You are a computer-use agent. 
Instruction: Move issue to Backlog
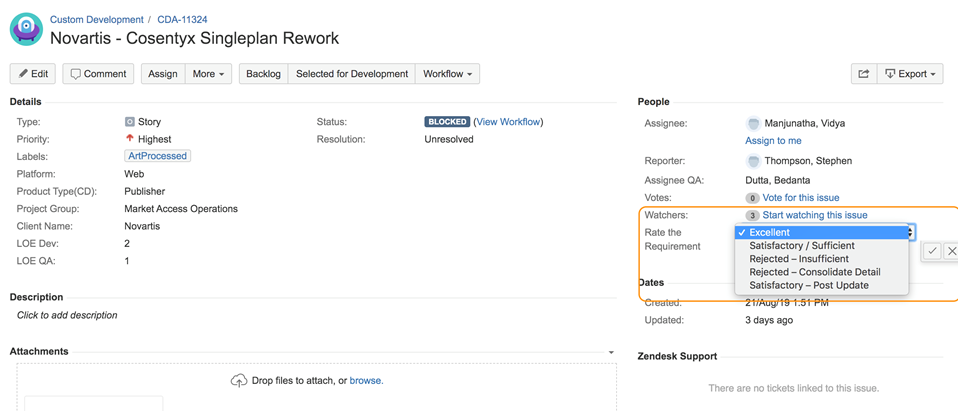point(263,74)
